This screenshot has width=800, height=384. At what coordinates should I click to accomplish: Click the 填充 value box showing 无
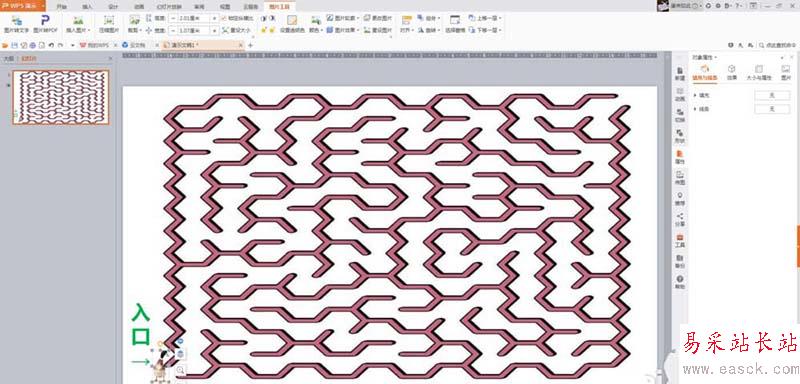(772, 95)
